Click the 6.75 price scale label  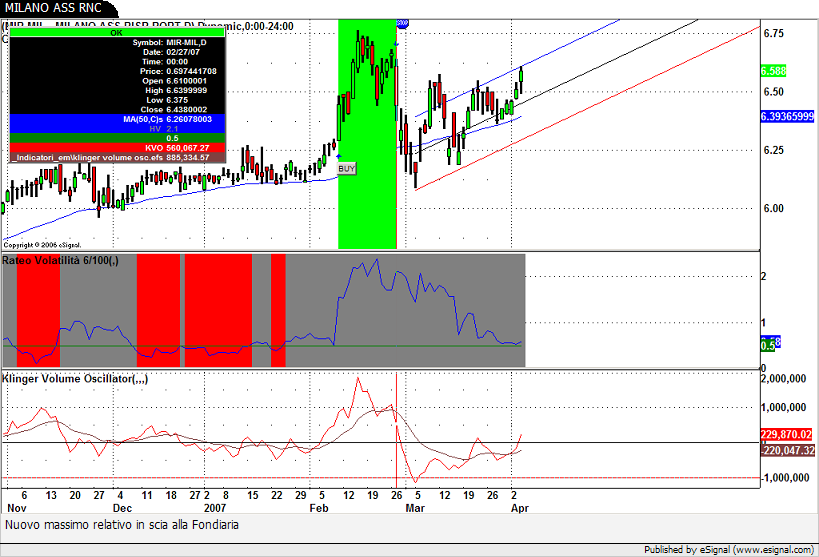tap(772, 33)
